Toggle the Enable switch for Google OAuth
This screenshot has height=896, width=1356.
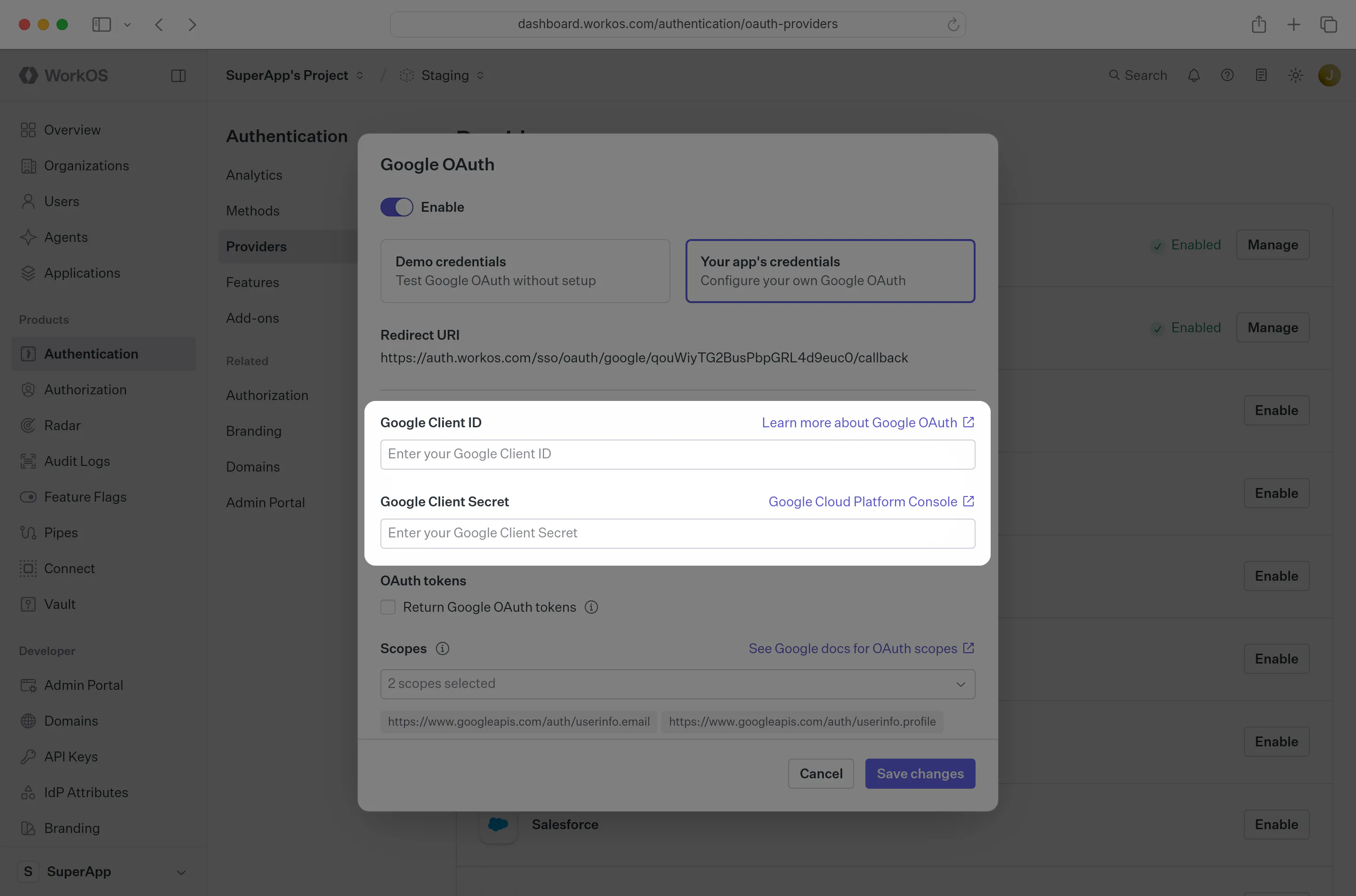397,207
